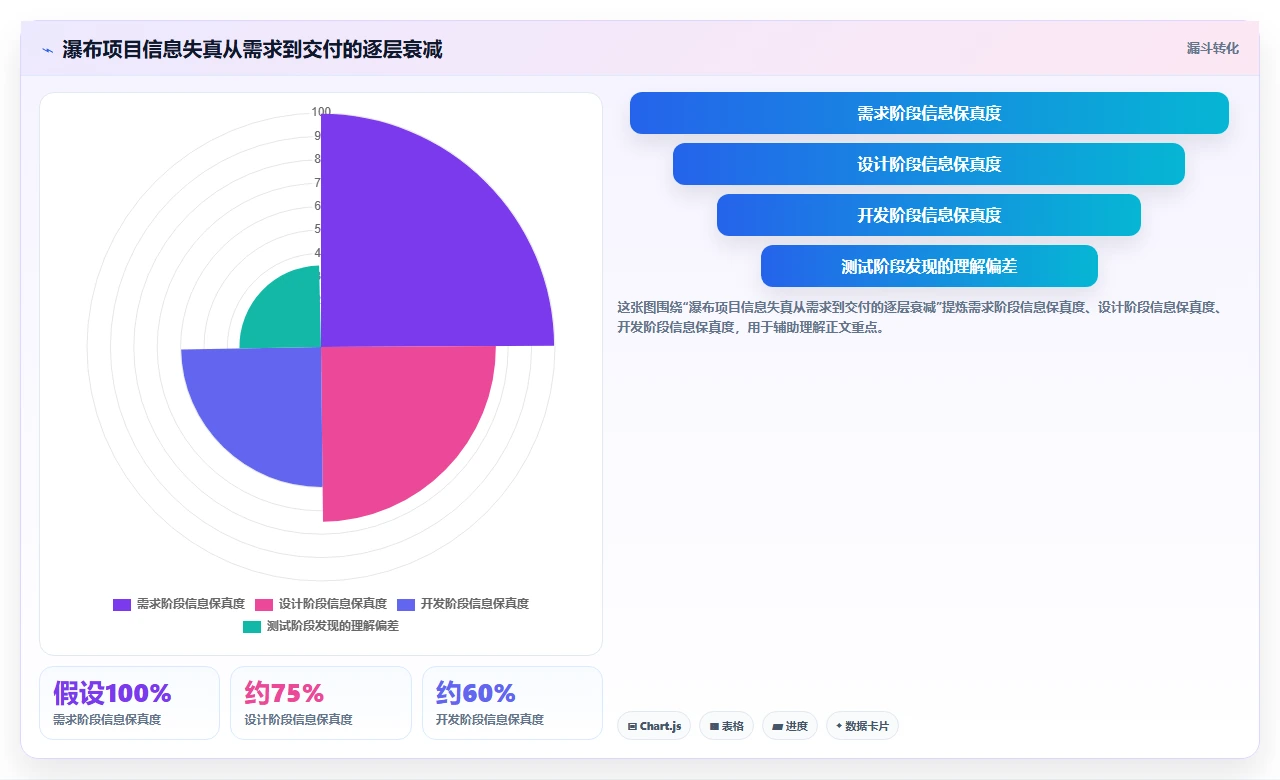Click the lightning icon beside the title
Viewport: 1280px width, 780px height.
point(48,50)
